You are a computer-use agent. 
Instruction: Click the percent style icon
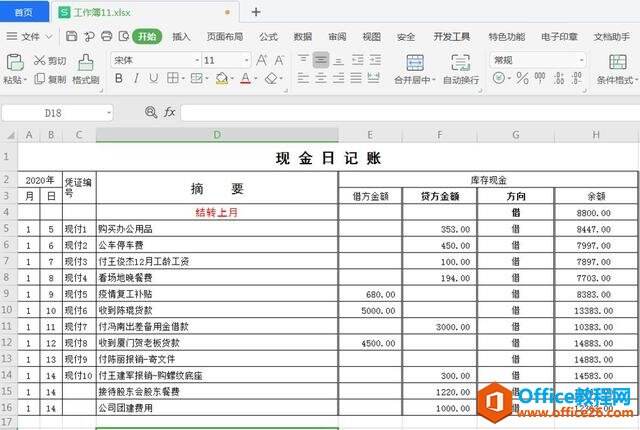click(x=523, y=79)
